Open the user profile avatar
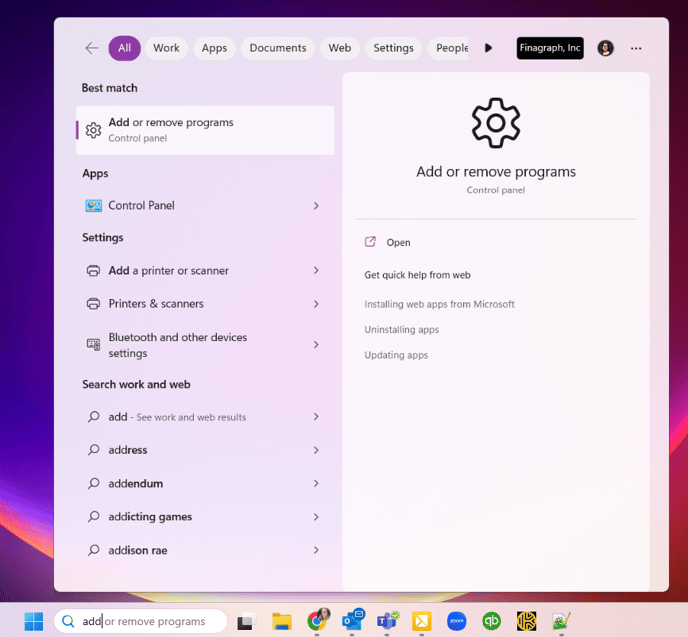 605,48
